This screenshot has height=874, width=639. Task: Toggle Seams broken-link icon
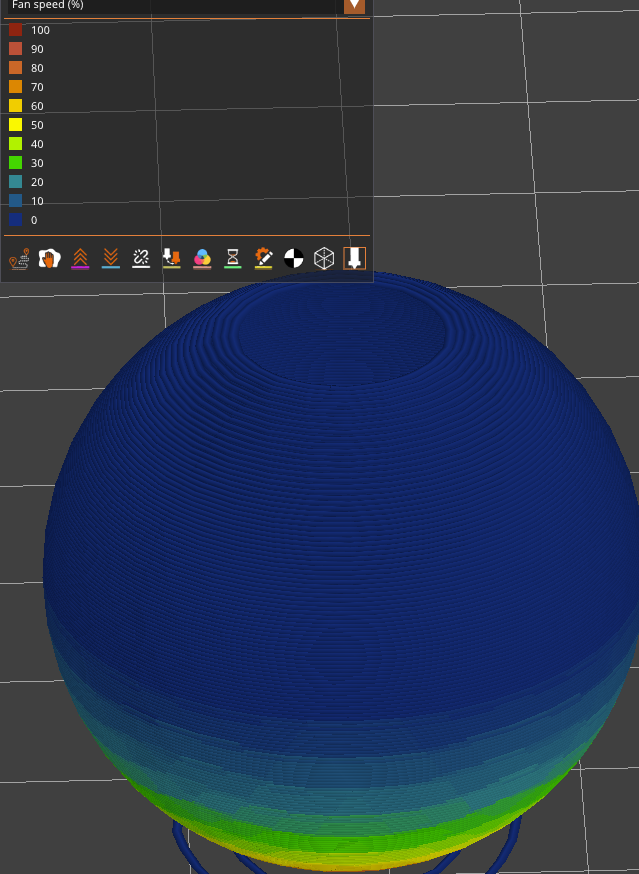click(141, 259)
